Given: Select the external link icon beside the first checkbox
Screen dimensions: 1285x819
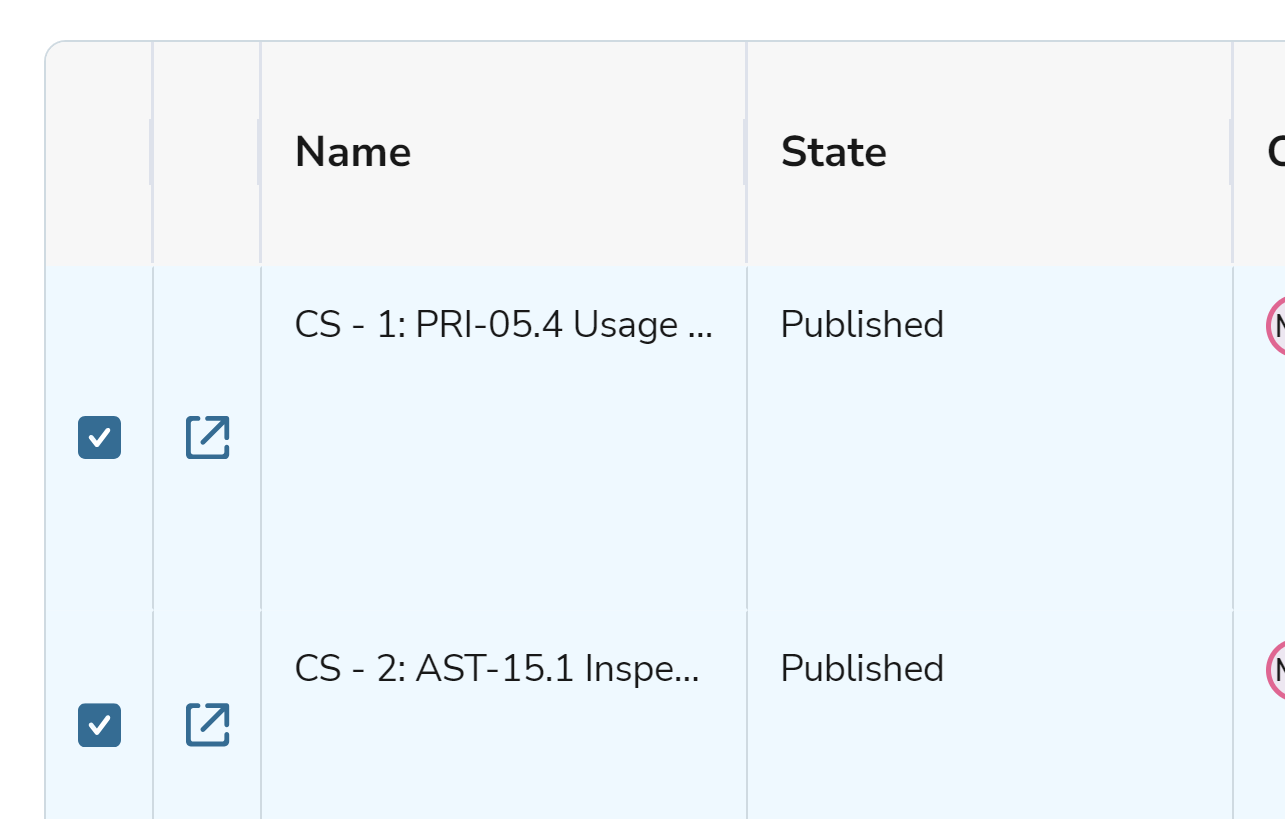Looking at the screenshot, I should (x=207, y=437).
